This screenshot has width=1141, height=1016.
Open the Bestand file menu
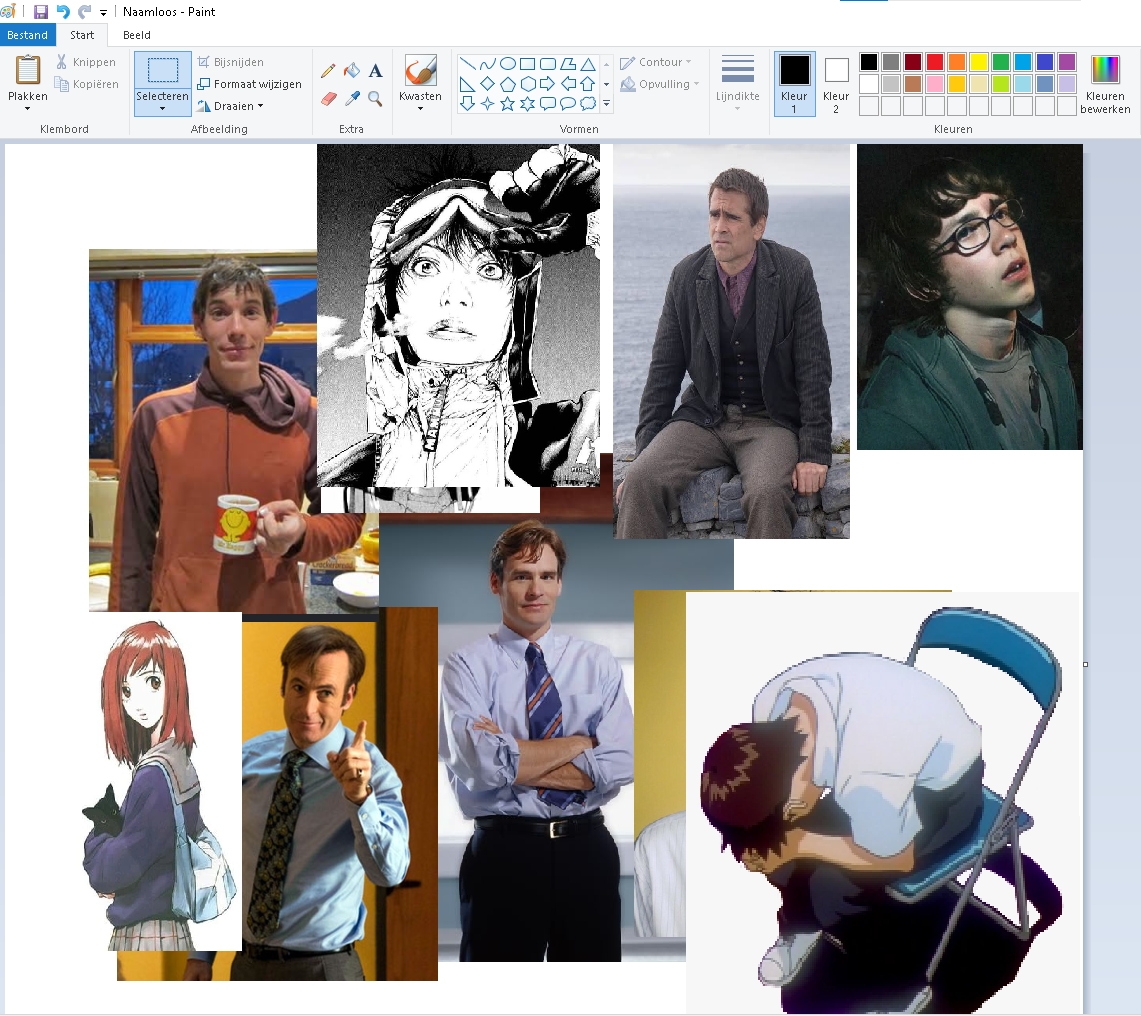(x=28, y=35)
